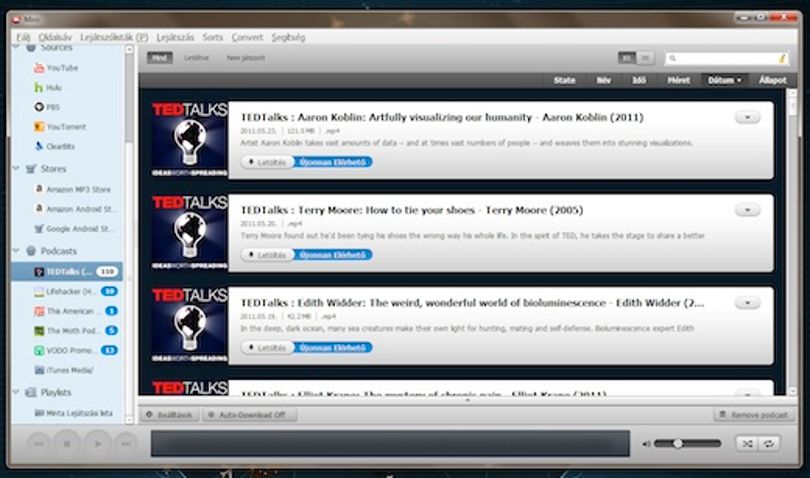Click the play button in player bar
This screenshot has height=478, width=810.
point(97,443)
